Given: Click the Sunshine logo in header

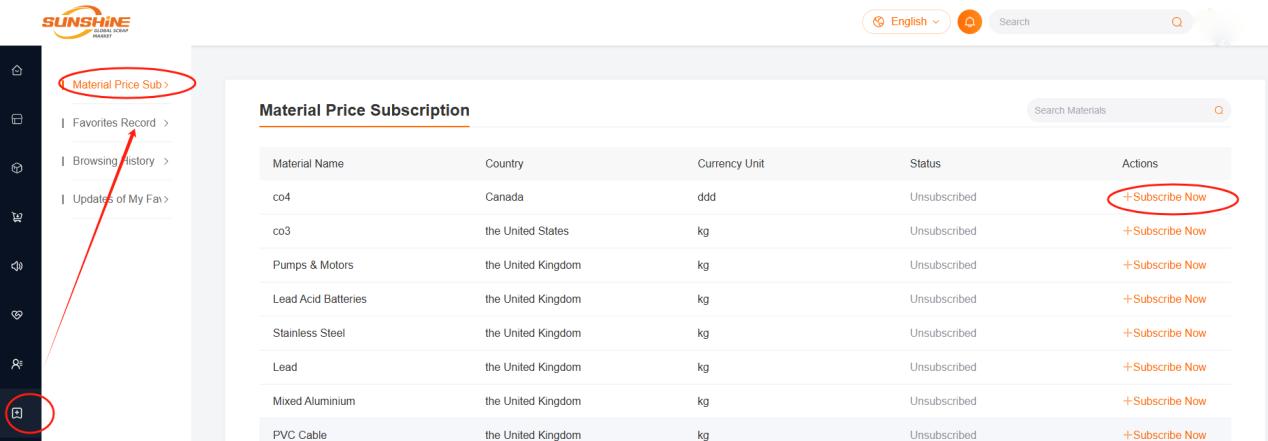Looking at the screenshot, I should pyautogui.click(x=88, y=21).
